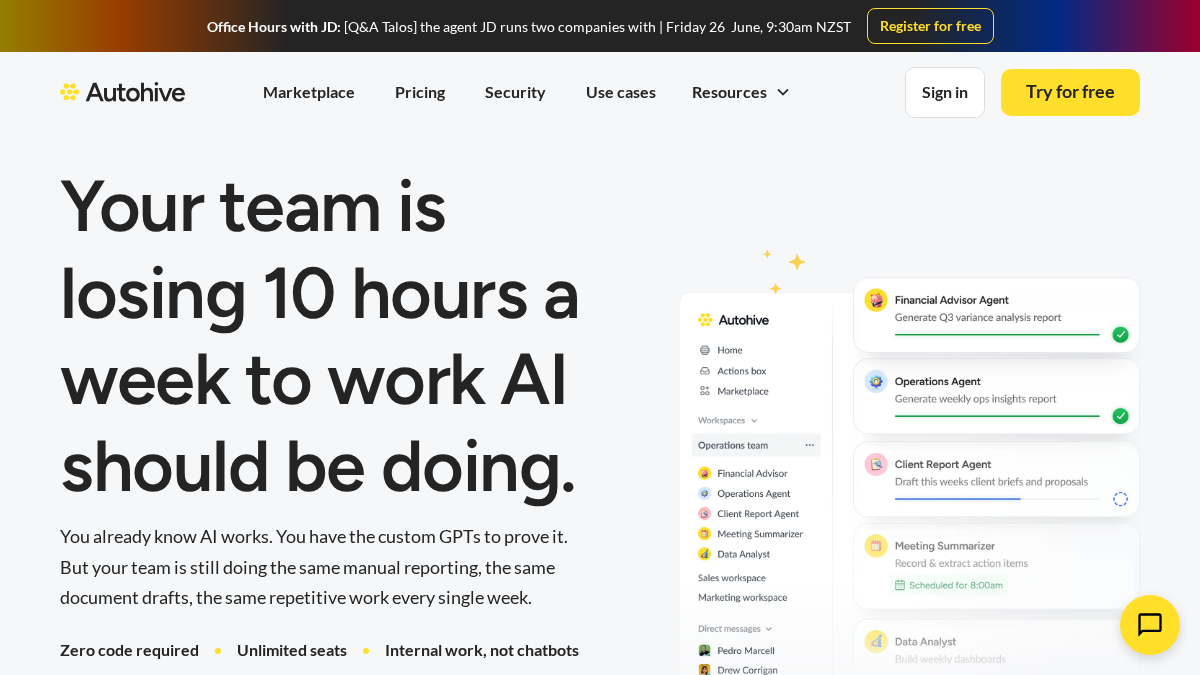Click Register for free banner button
The width and height of the screenshot is (1200, 675).
click(930, 26)
